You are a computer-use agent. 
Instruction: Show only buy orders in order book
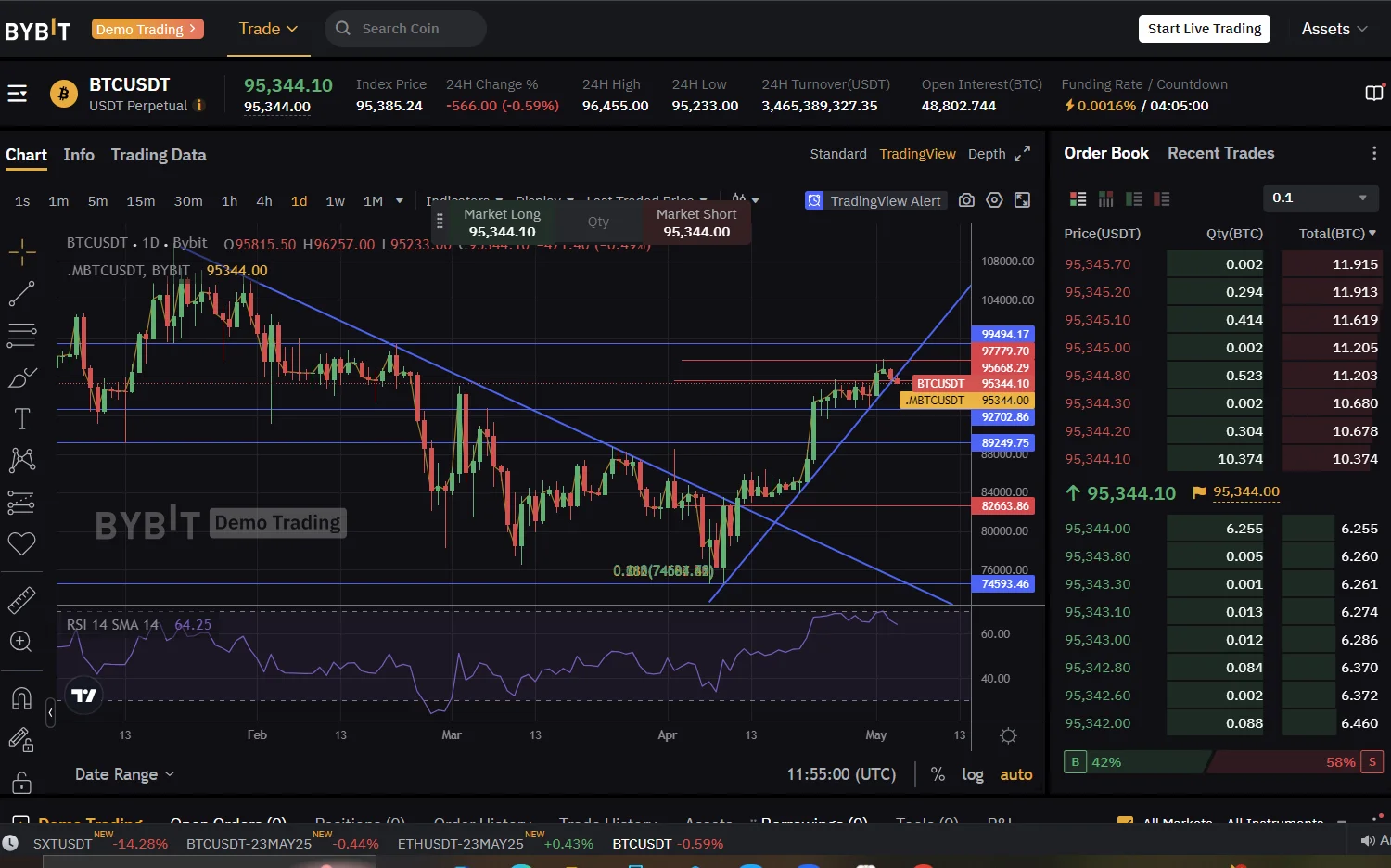[1133, 198]
